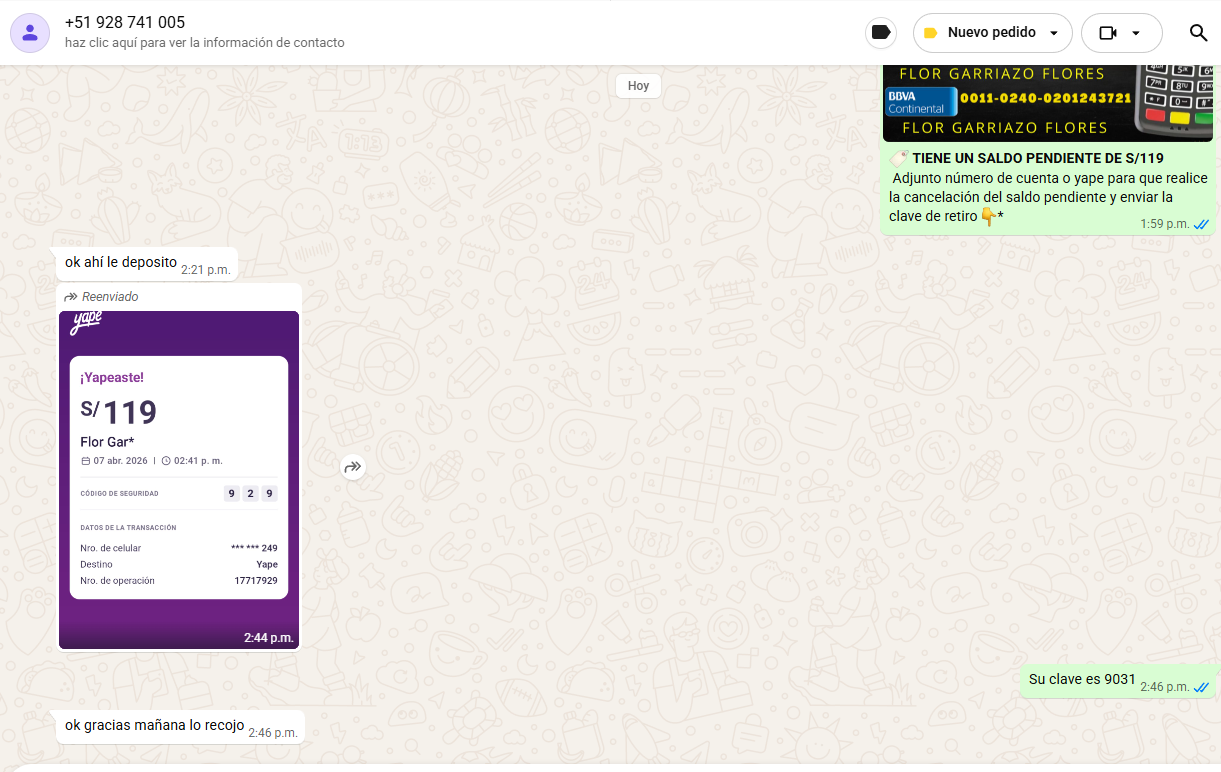Click the contact profile avatar icon

point(30,33)
